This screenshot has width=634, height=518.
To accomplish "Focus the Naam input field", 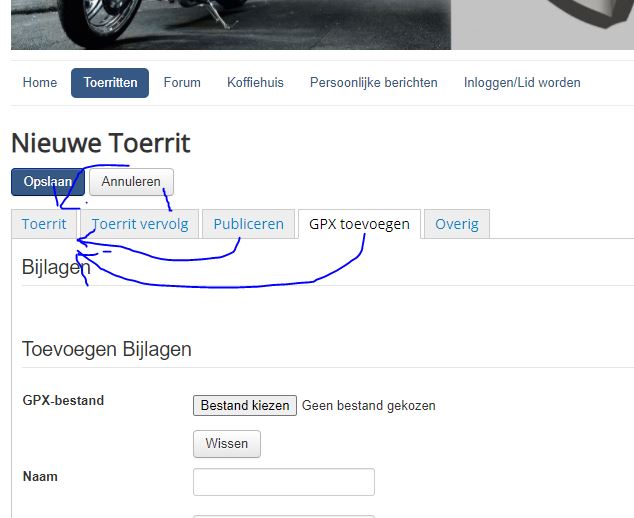I will [284, 482].
